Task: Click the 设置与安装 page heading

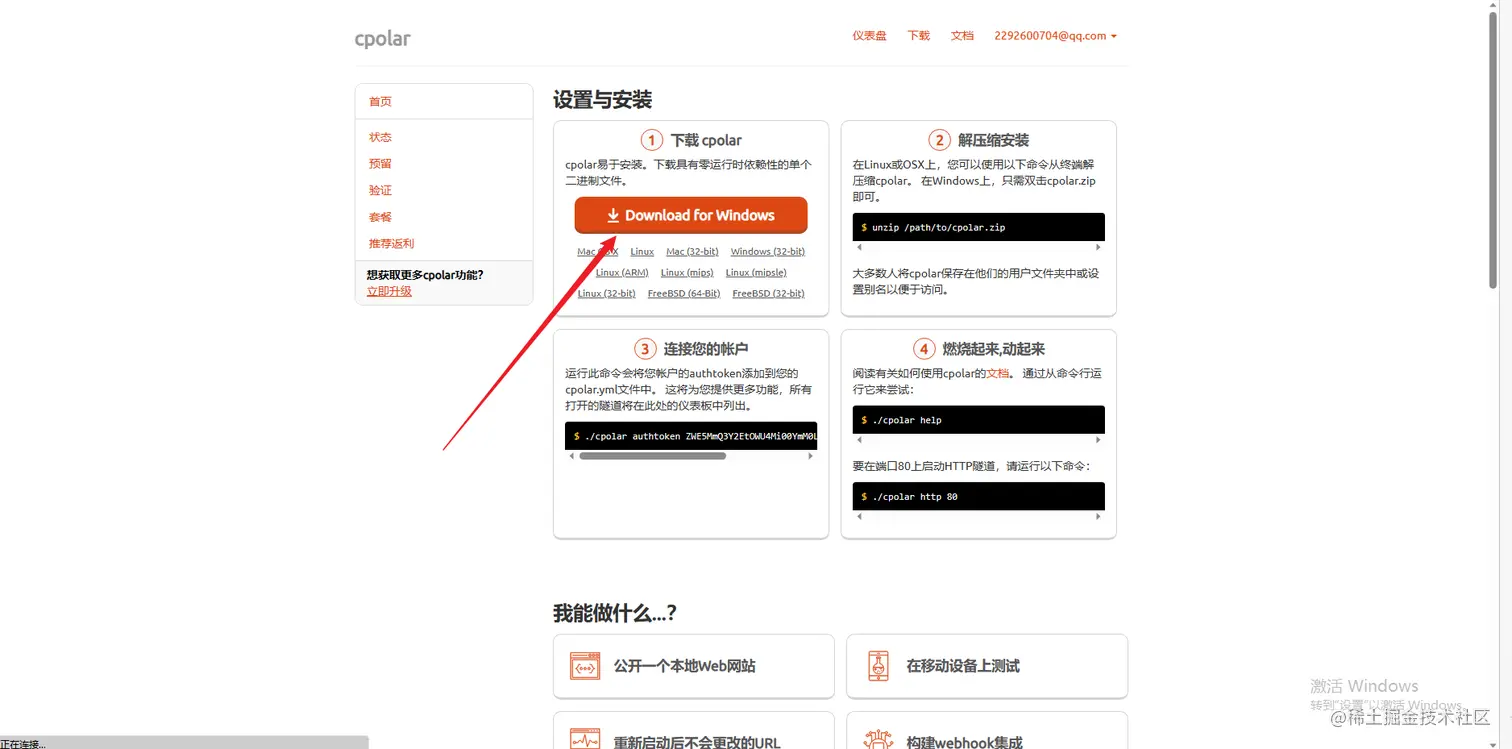Action: [602, 99]
